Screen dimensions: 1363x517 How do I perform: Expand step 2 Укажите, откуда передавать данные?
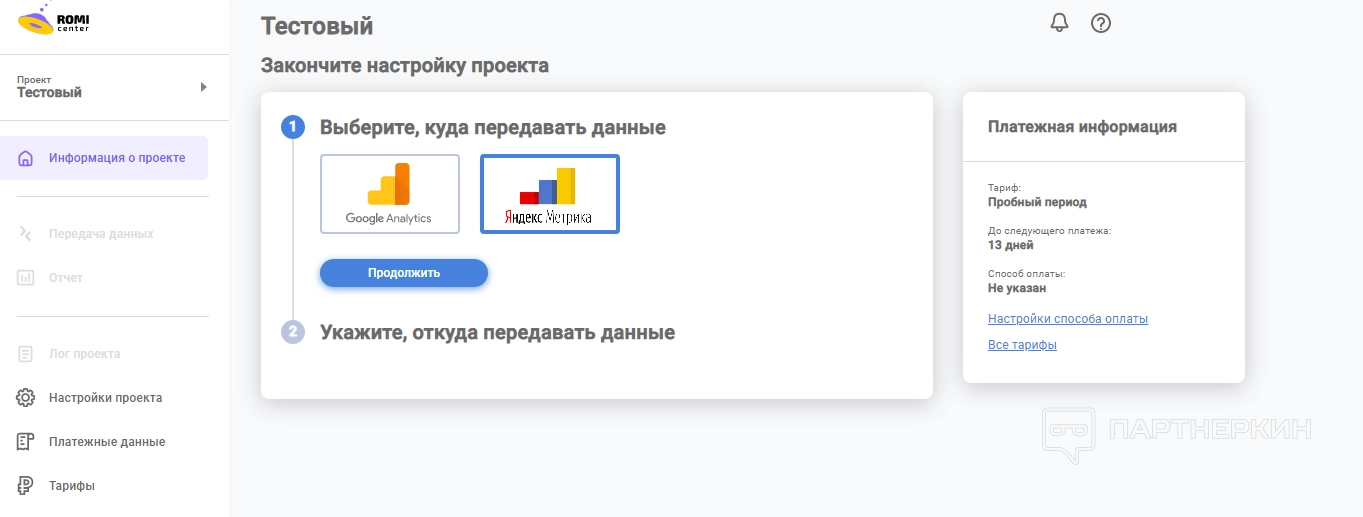497,332
